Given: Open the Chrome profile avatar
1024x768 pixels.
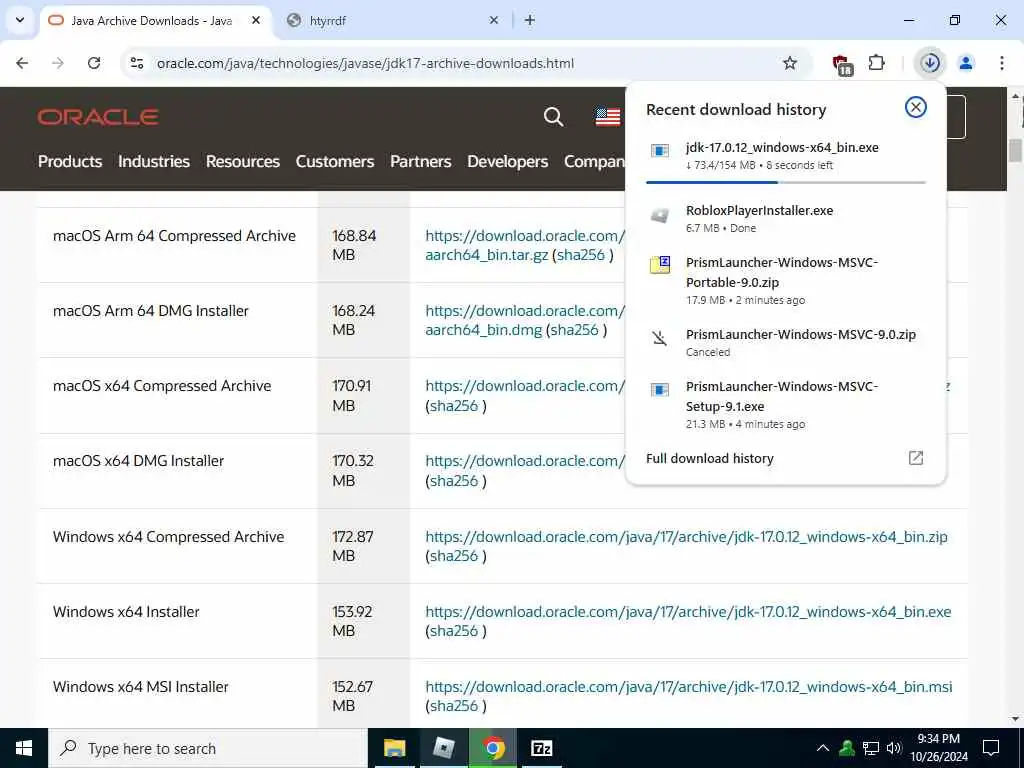Looking at the screenshot, I should point(966,63).
